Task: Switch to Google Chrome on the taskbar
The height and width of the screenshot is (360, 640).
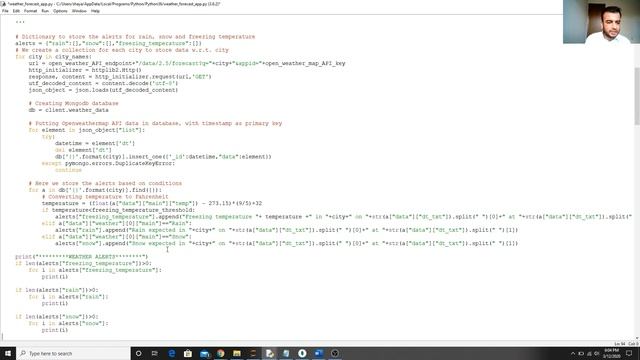Action: pyautogui.click(x=221, y=353)
